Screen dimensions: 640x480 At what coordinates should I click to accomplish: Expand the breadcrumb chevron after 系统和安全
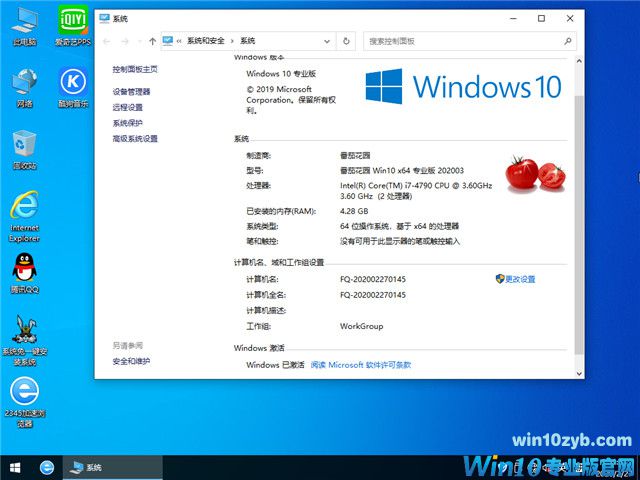pyautogui.click(x=232, y=41)
